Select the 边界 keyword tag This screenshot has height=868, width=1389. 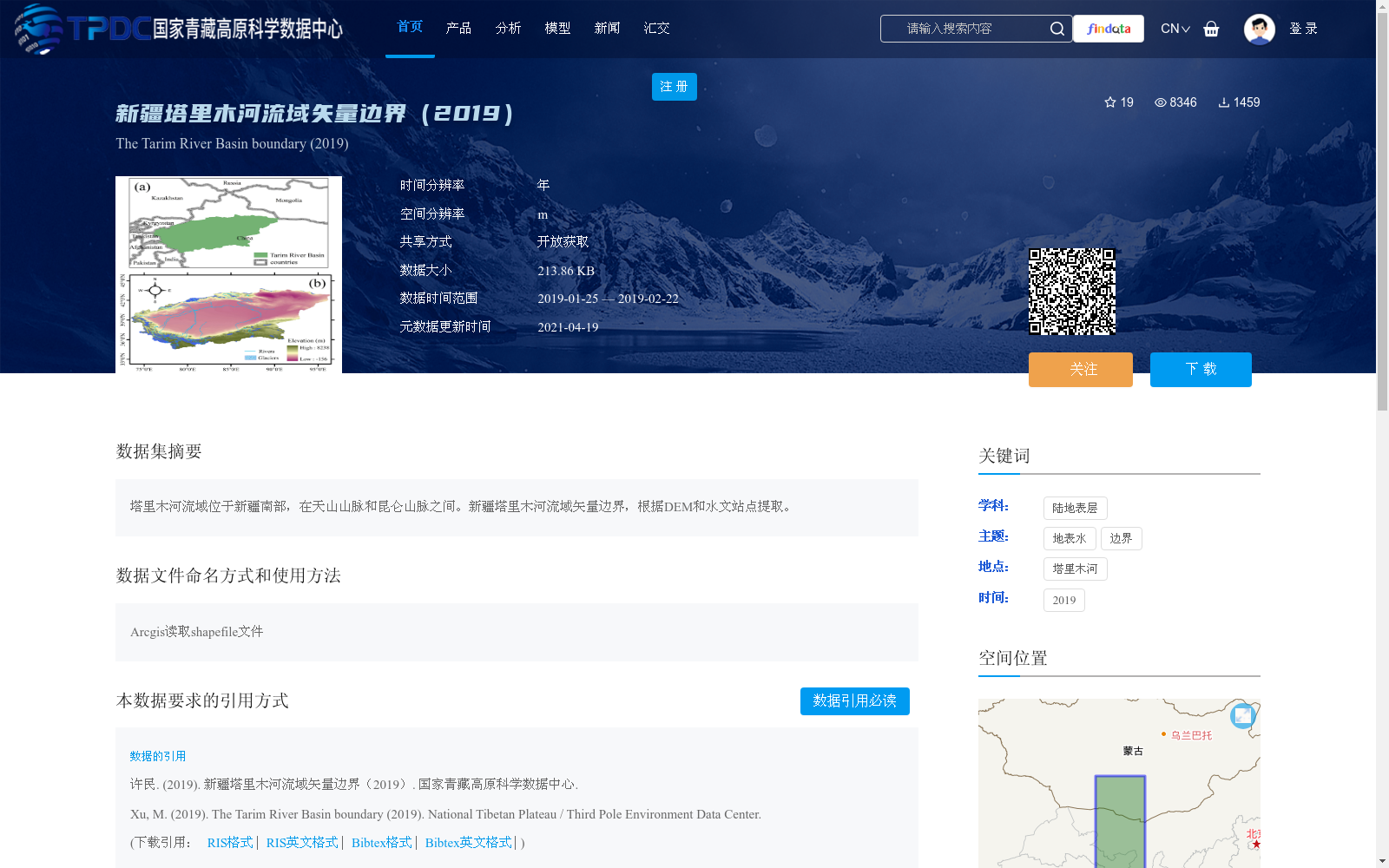(1121, 539)
